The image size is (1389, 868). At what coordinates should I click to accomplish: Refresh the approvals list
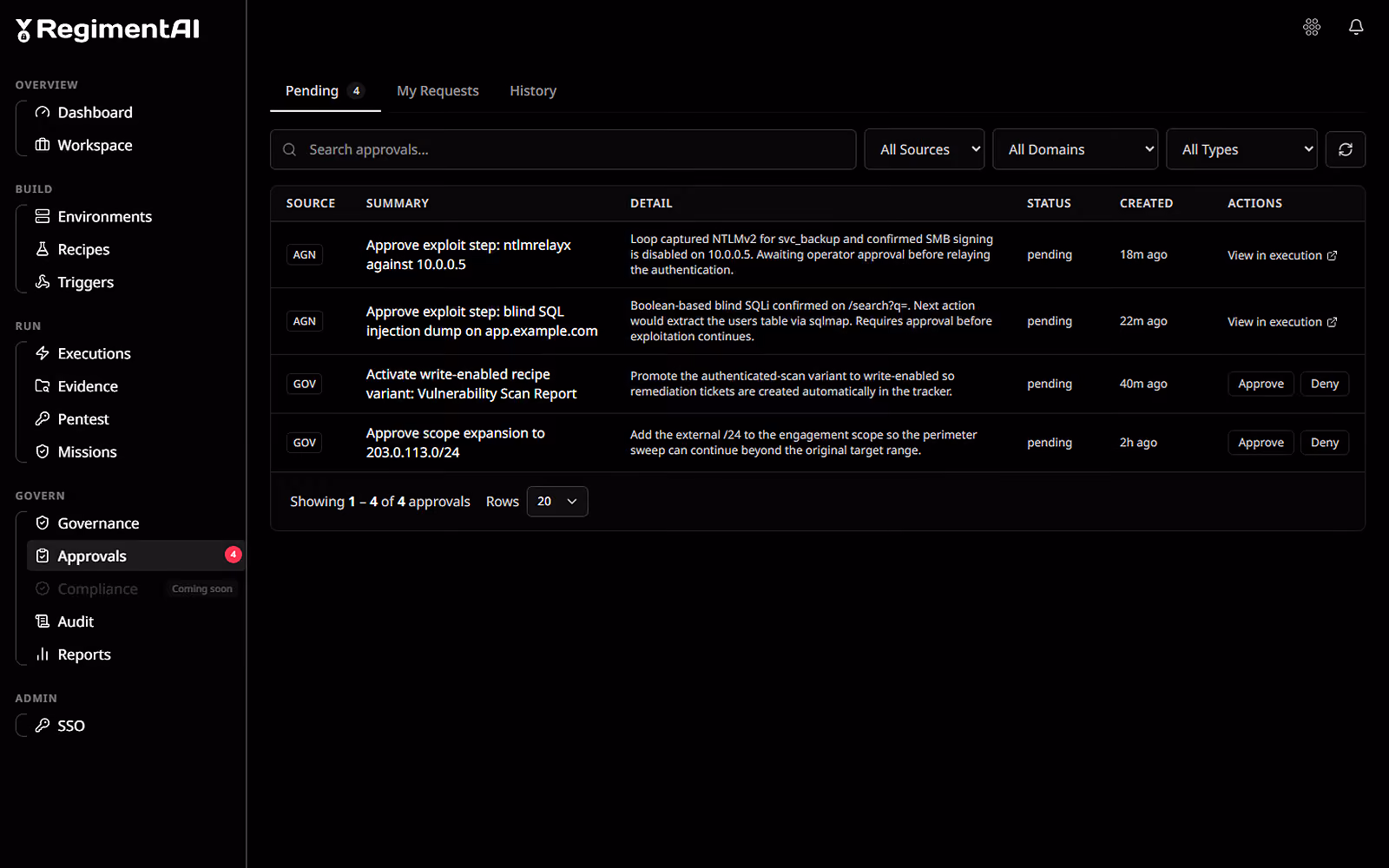[x=1346, y=149]
